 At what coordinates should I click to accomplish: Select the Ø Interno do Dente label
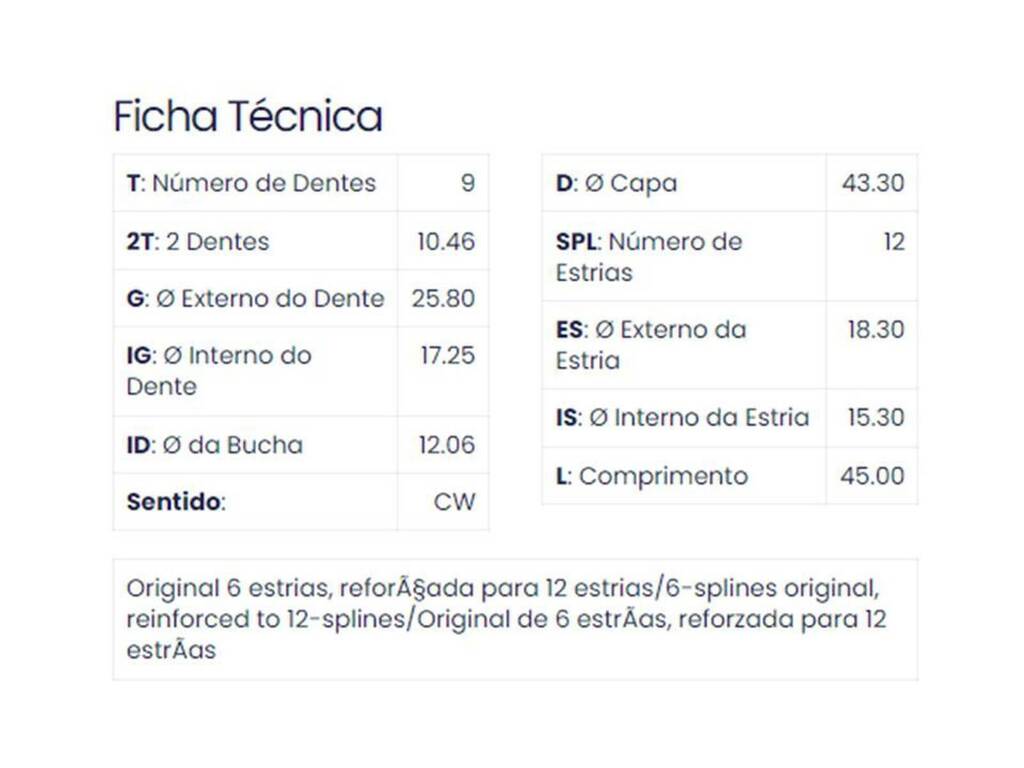point(219,371)
